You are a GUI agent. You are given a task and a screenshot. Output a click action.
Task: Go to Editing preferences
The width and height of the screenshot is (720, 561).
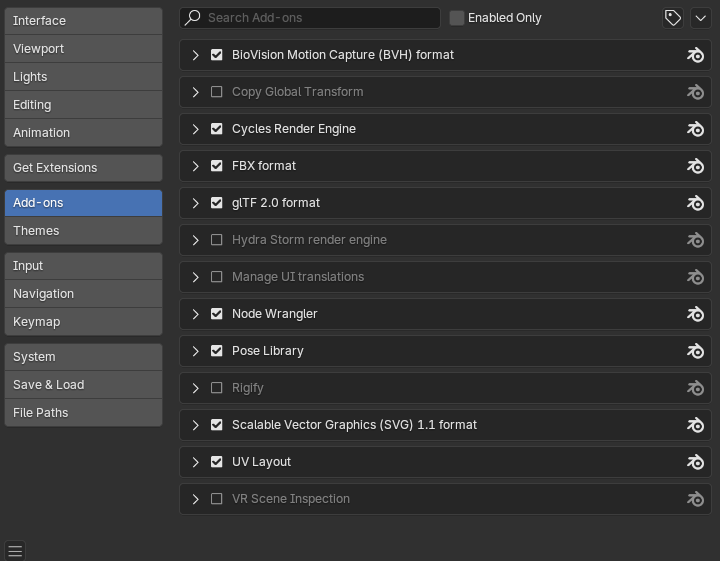point(83,105)
